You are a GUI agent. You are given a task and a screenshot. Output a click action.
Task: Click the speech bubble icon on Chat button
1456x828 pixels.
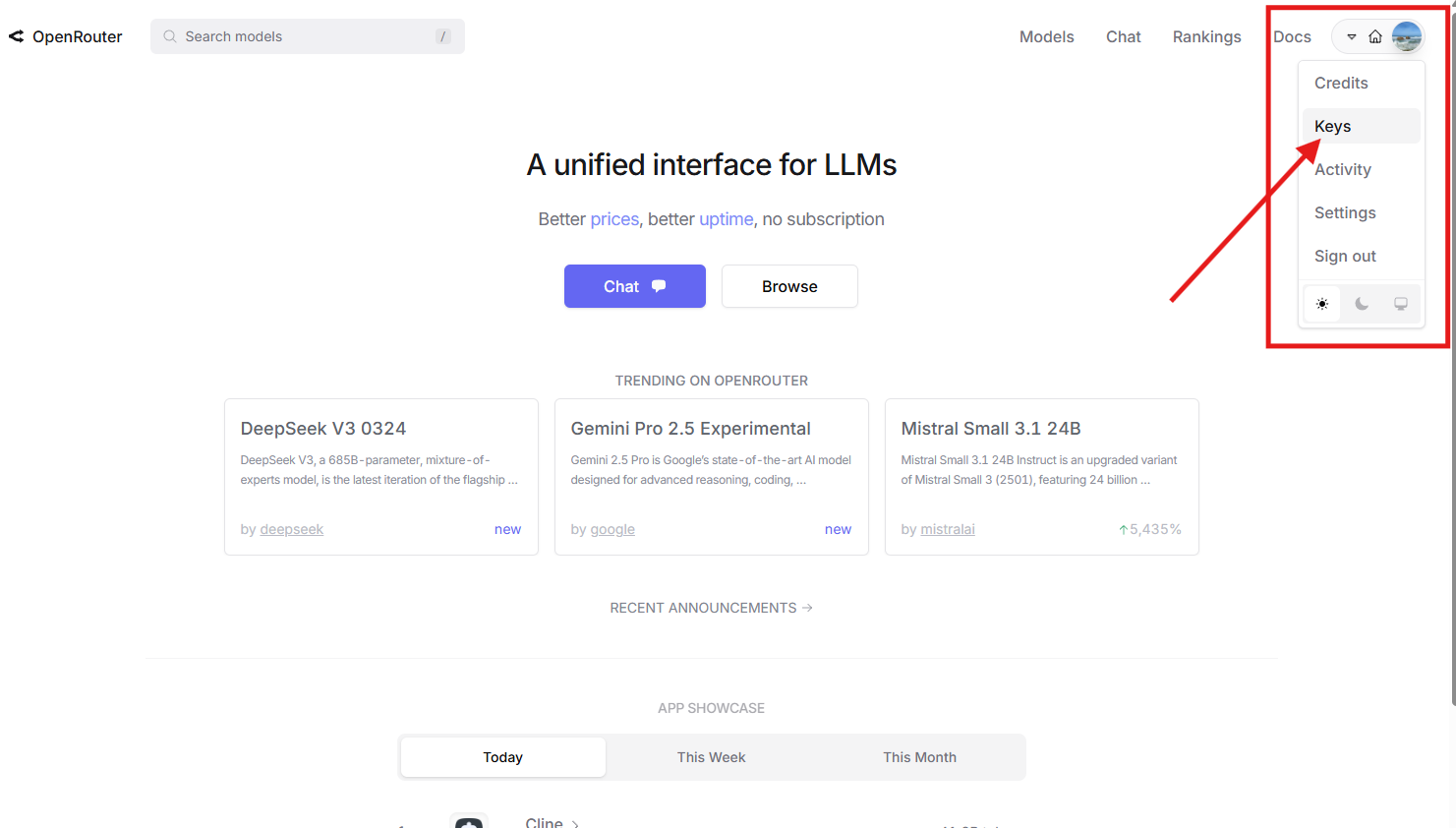[659, 286]
